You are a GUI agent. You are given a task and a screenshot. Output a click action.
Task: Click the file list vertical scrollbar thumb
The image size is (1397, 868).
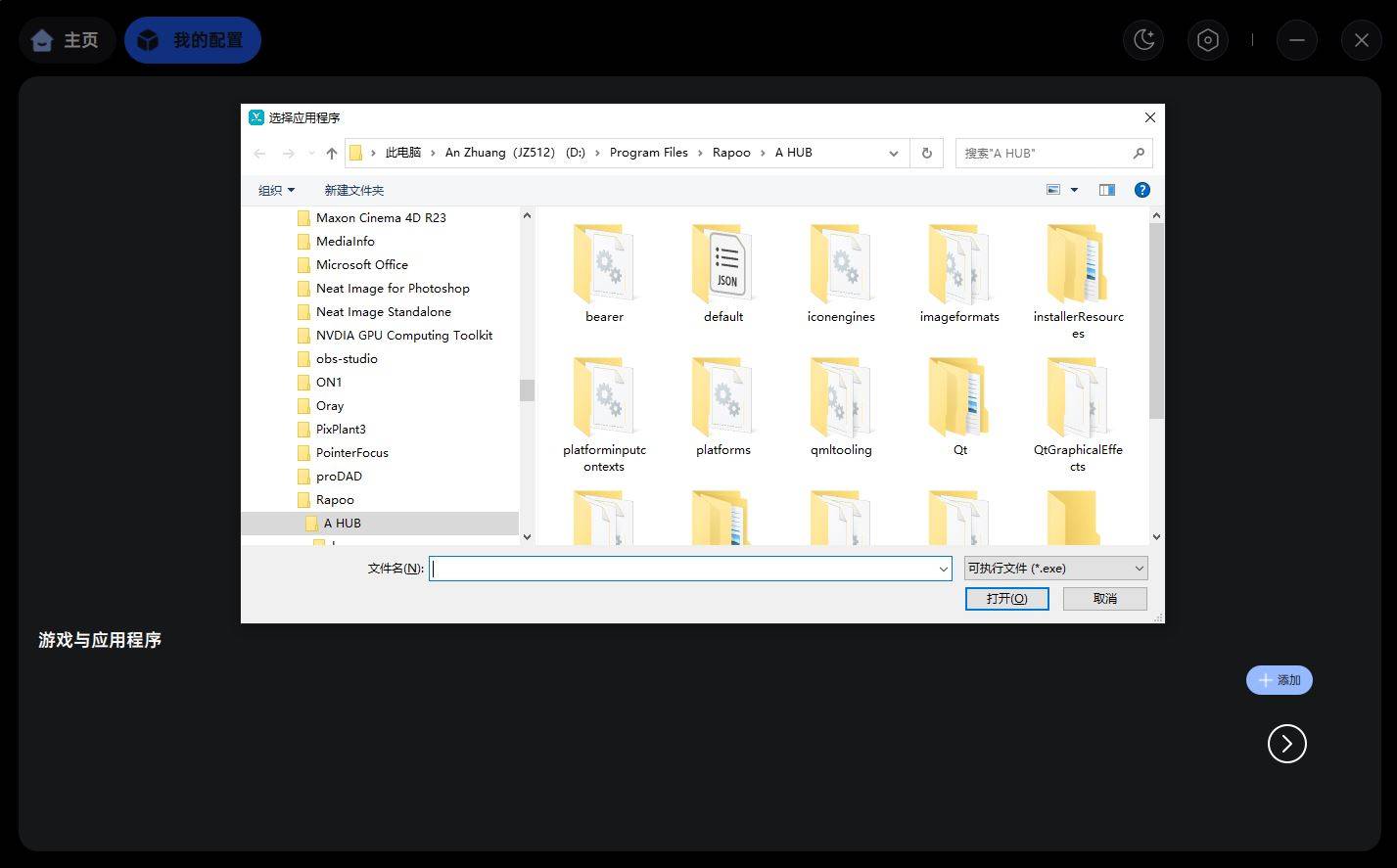[1156, 321]
